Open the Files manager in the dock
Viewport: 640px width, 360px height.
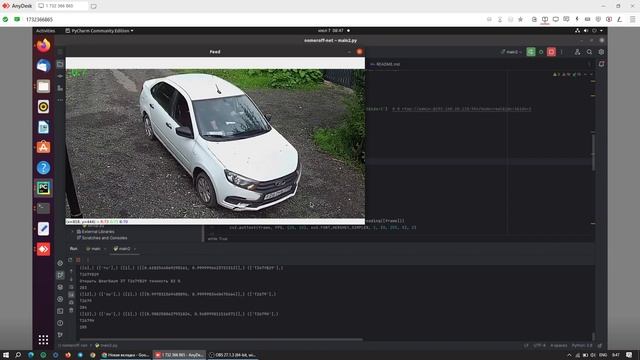(x=43, y=86)
